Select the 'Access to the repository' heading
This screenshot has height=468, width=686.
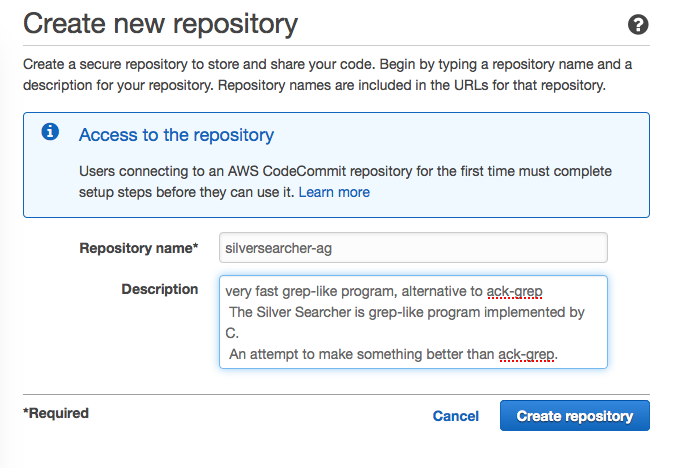176,135
